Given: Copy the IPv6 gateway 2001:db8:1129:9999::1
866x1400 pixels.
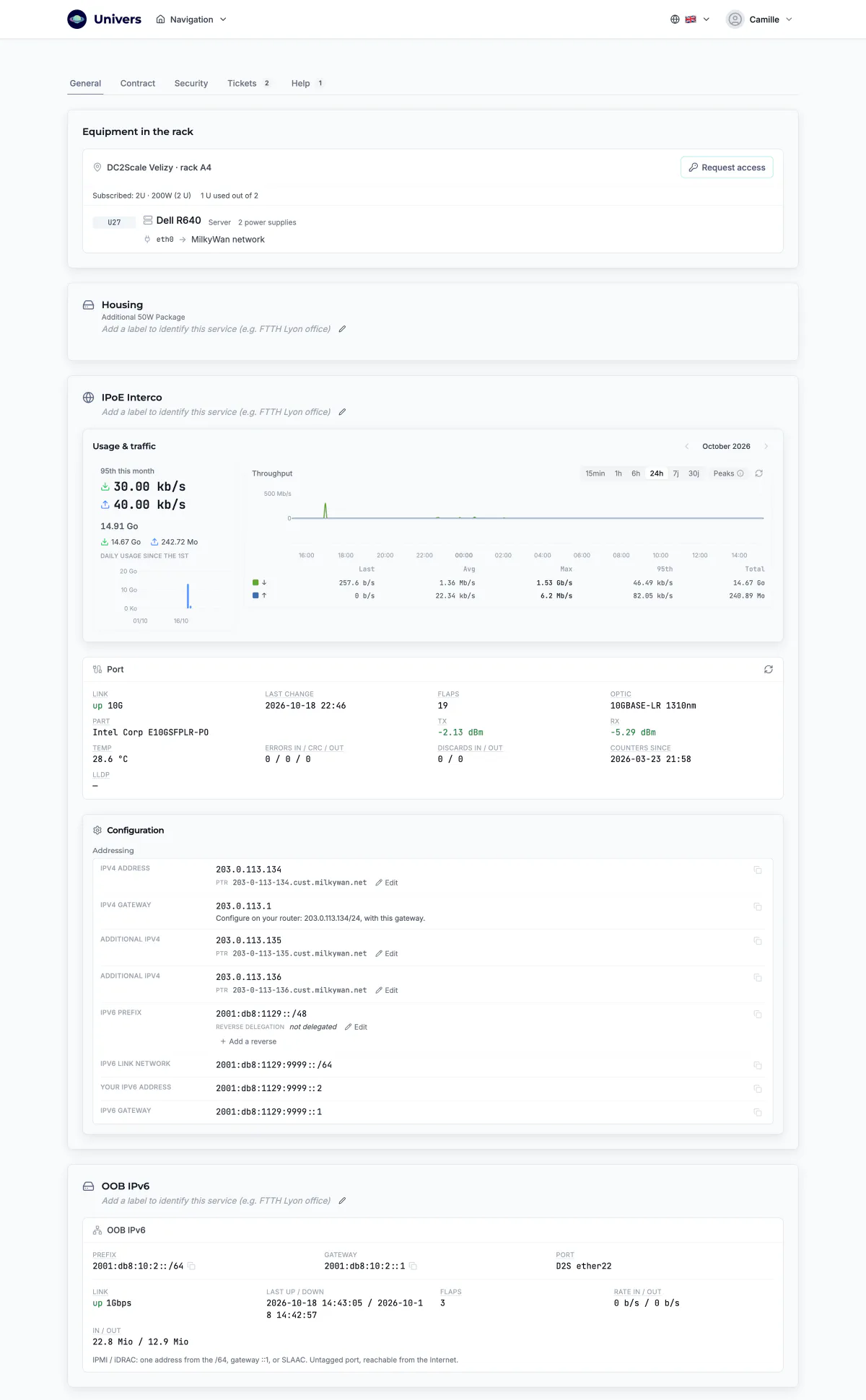Looking at the screenshot, I should click(x=758, y=1113).
